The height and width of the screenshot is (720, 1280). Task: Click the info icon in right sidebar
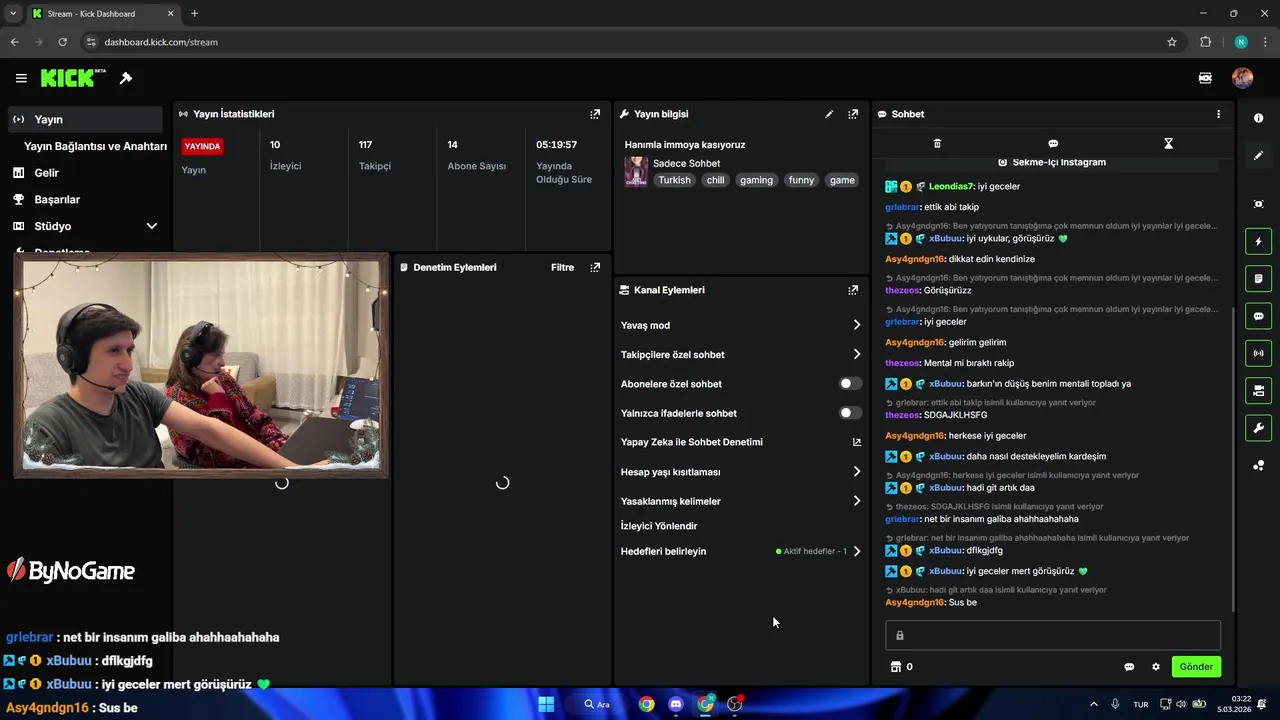tap(1258, 118)
